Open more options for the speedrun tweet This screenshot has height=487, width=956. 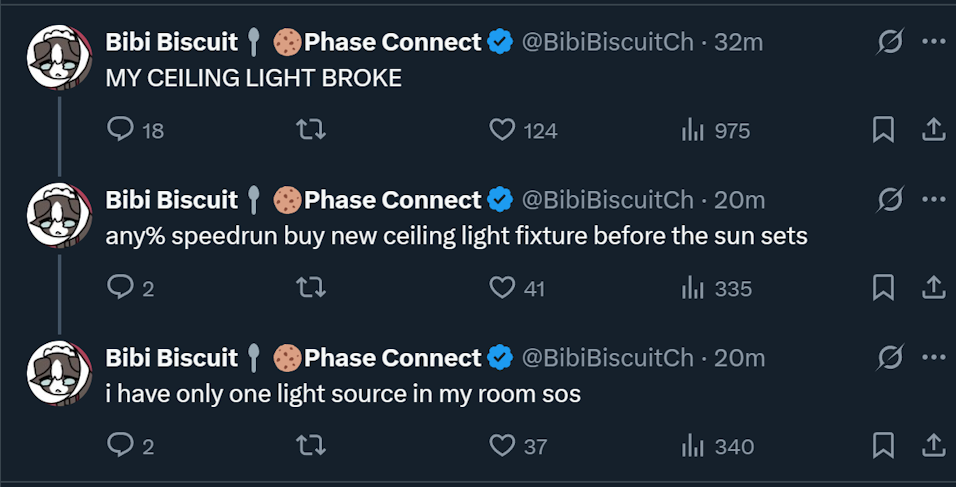[933, 200]
